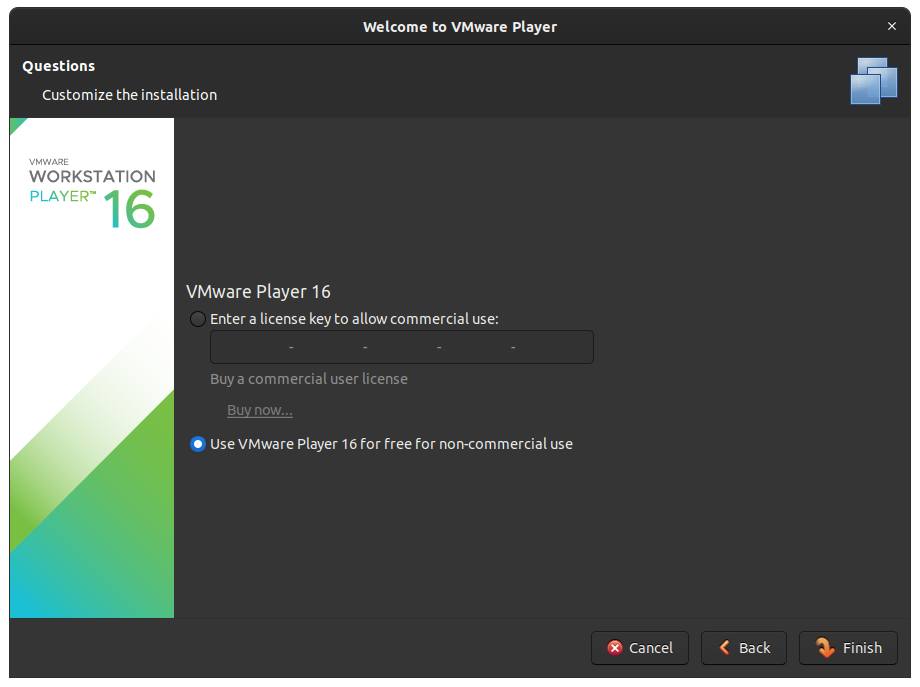The width and height of the screenshot is (920, 687).
Task: Click the Customize the installation label
Action: click(x=129, y=95)
